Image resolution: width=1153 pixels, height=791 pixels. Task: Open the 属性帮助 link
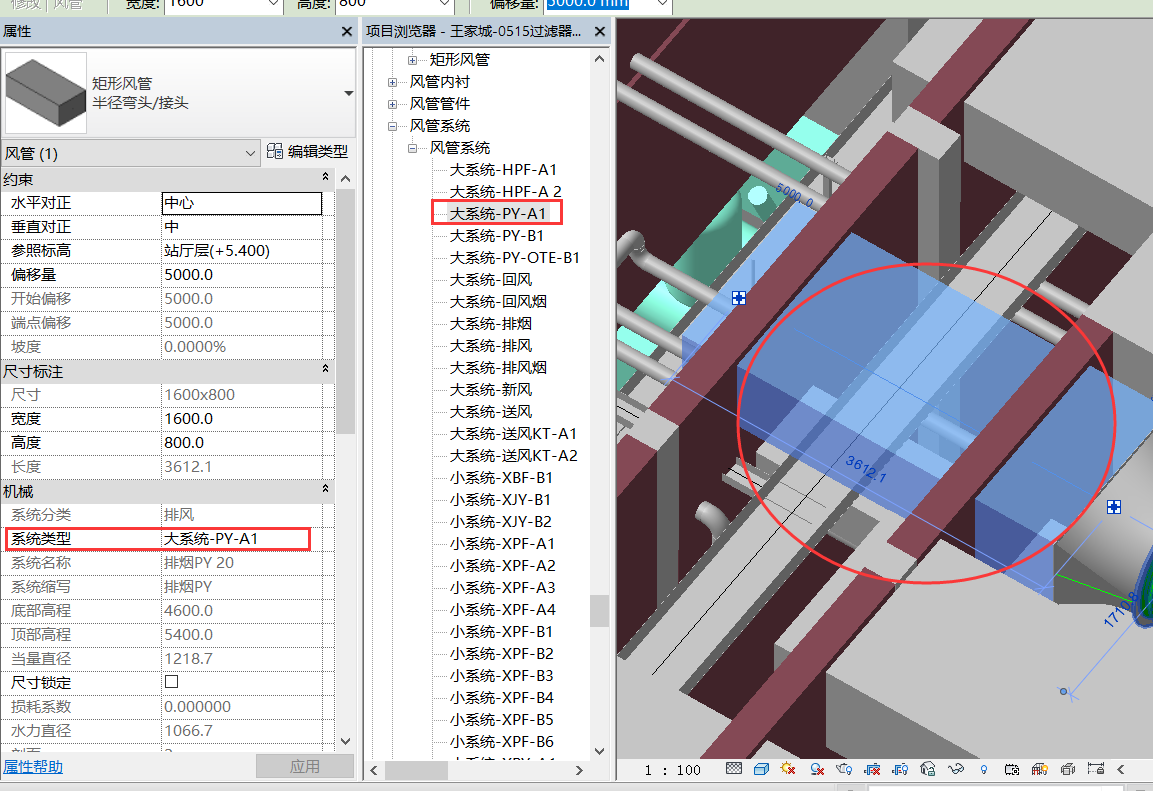pyautogui.click(x=32, y=767)
